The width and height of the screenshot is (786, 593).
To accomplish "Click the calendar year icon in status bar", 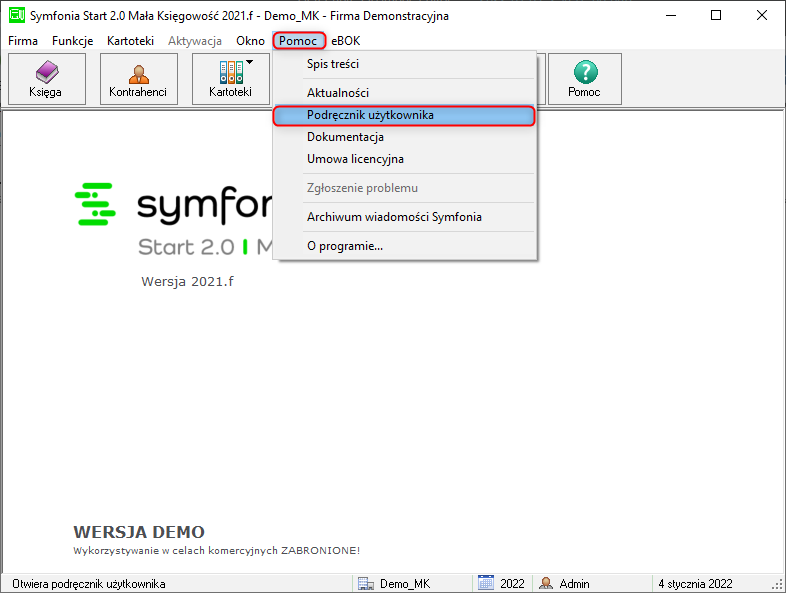I will 486,583.
